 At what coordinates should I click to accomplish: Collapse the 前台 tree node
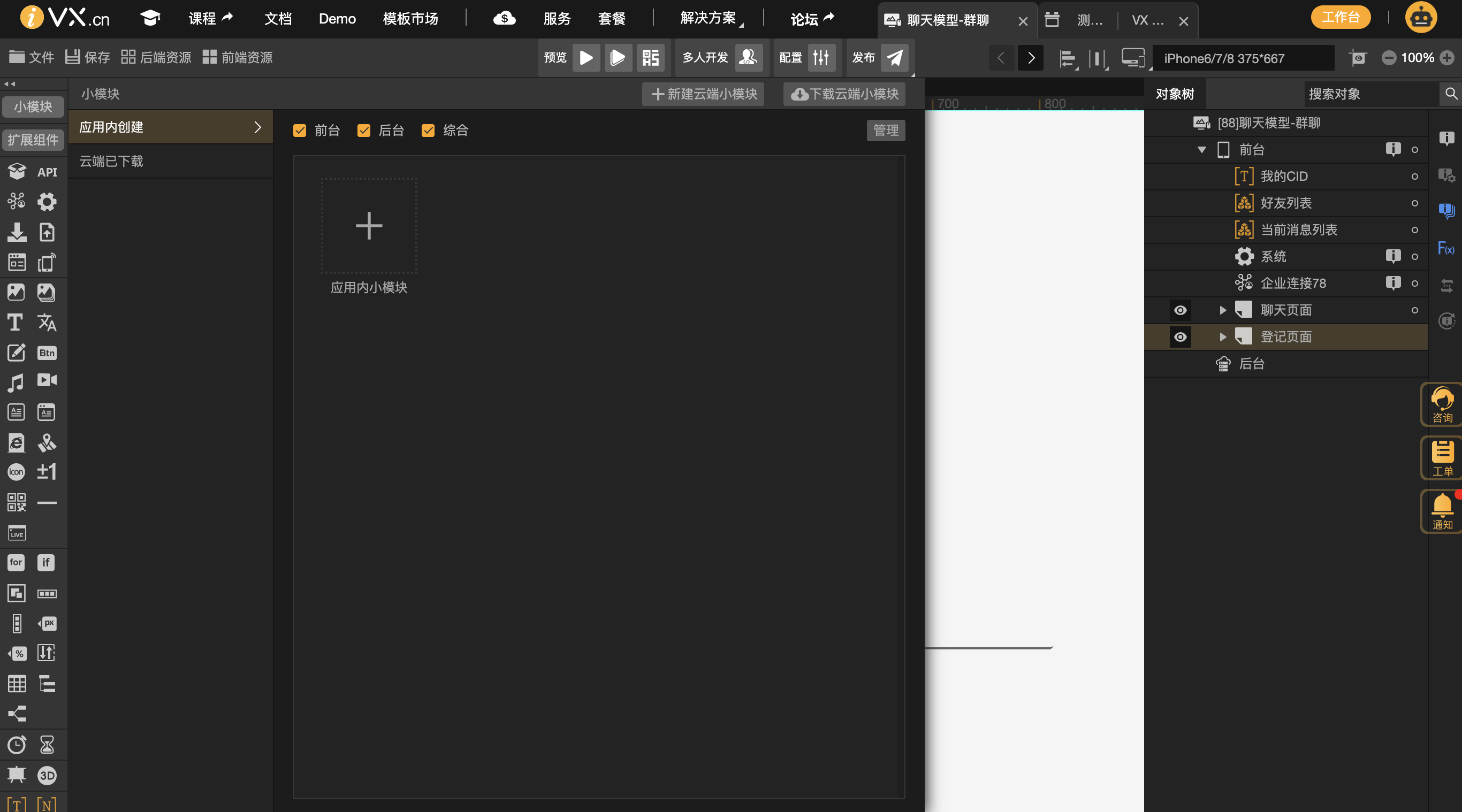click(x=1201, y=150)
